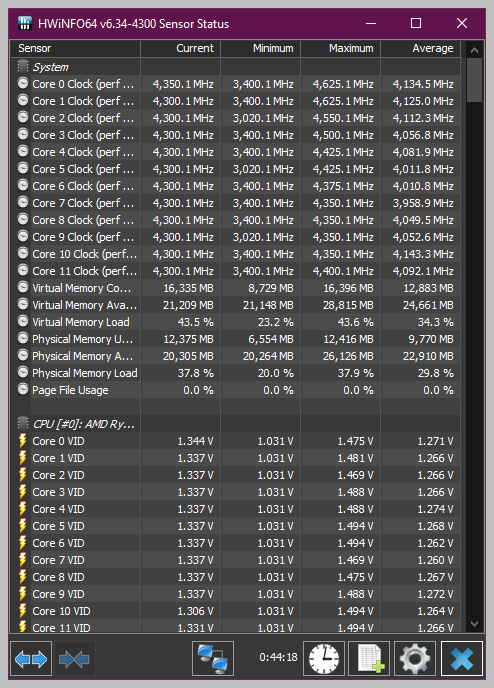Minimize the Sensor Status window
494x688 pixels.
371,23
